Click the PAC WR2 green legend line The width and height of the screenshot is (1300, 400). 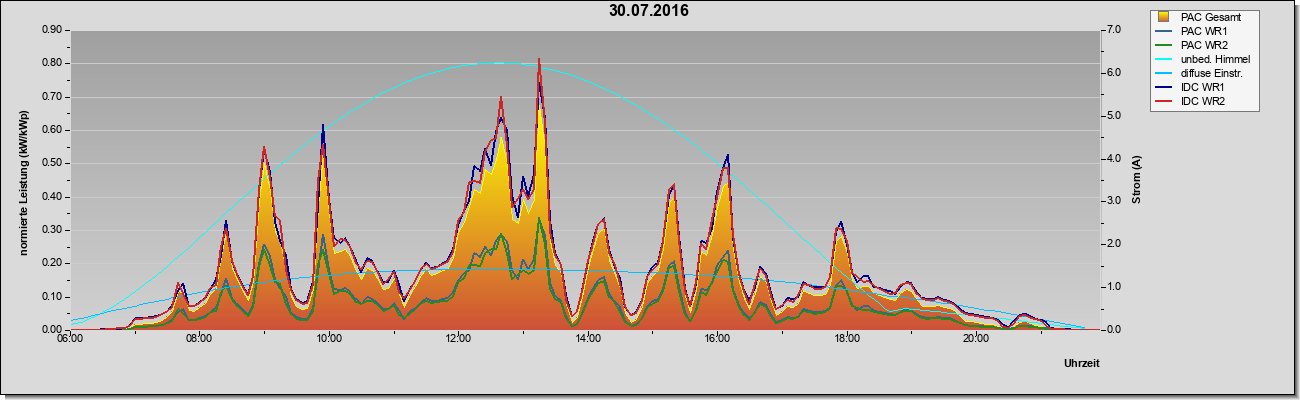(1164, 46)
